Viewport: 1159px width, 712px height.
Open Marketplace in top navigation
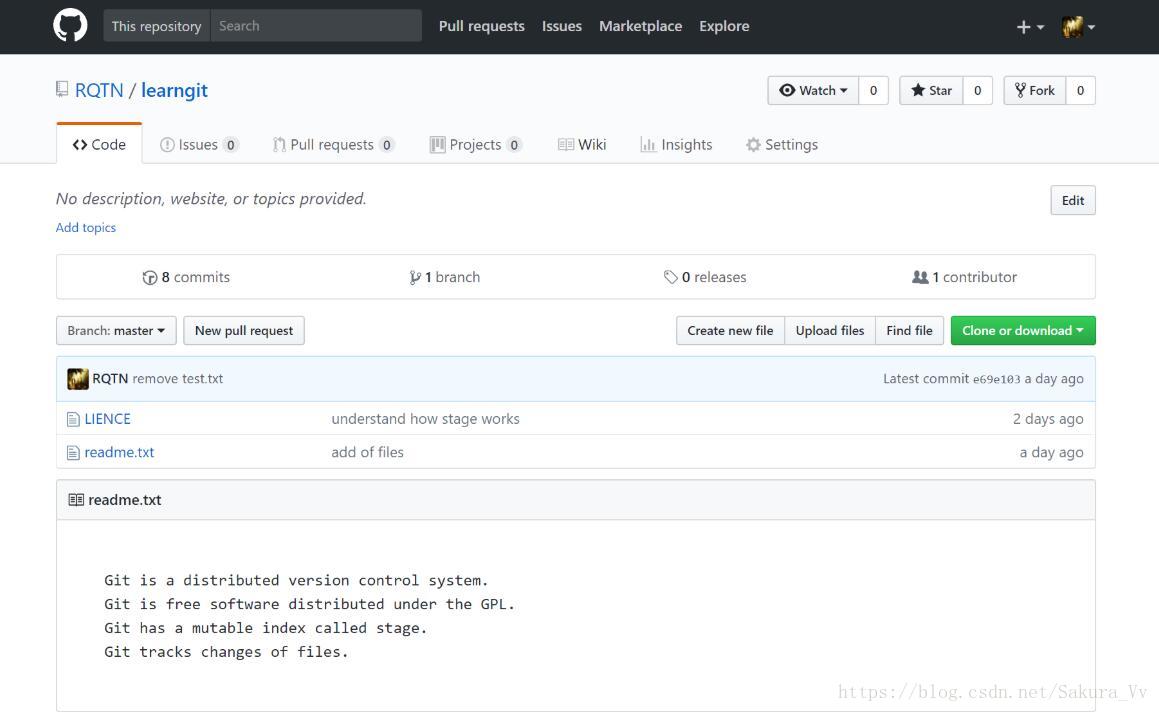641,26
